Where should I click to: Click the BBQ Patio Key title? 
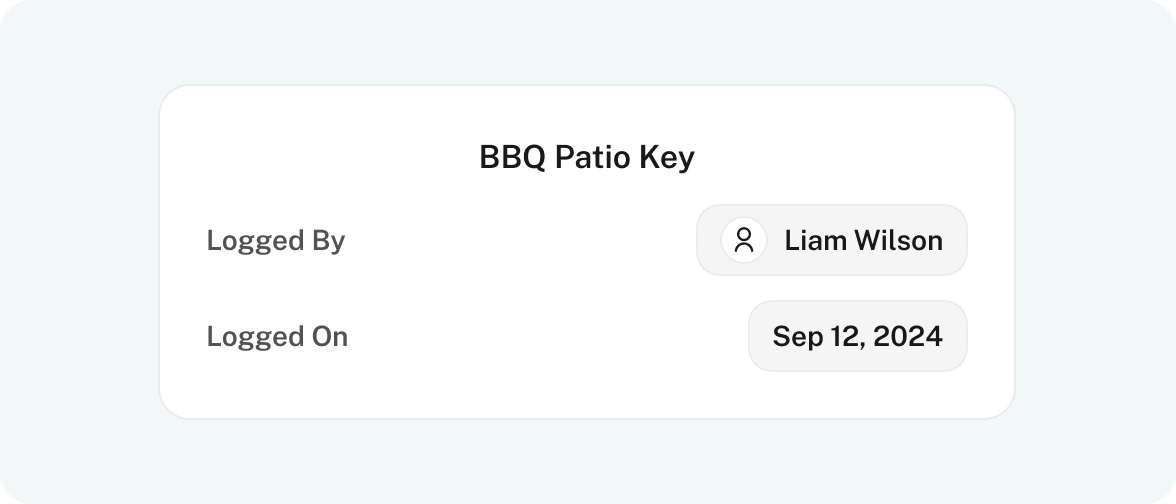[587, 158]
